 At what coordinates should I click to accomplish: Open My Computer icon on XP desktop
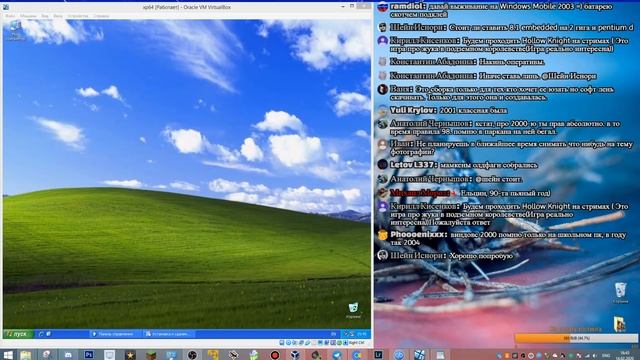tap(16, 31)
